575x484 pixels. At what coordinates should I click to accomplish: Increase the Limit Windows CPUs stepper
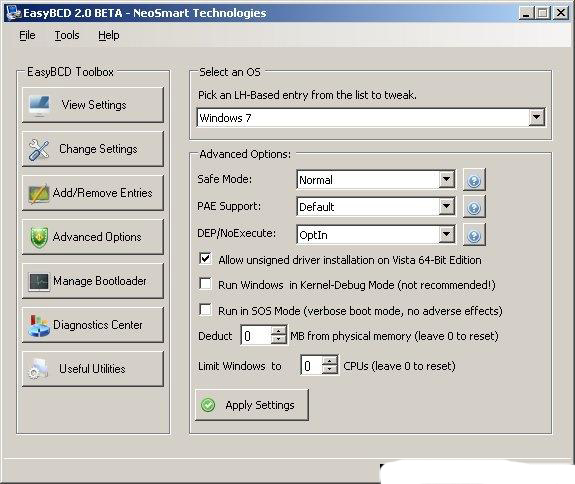330,361
